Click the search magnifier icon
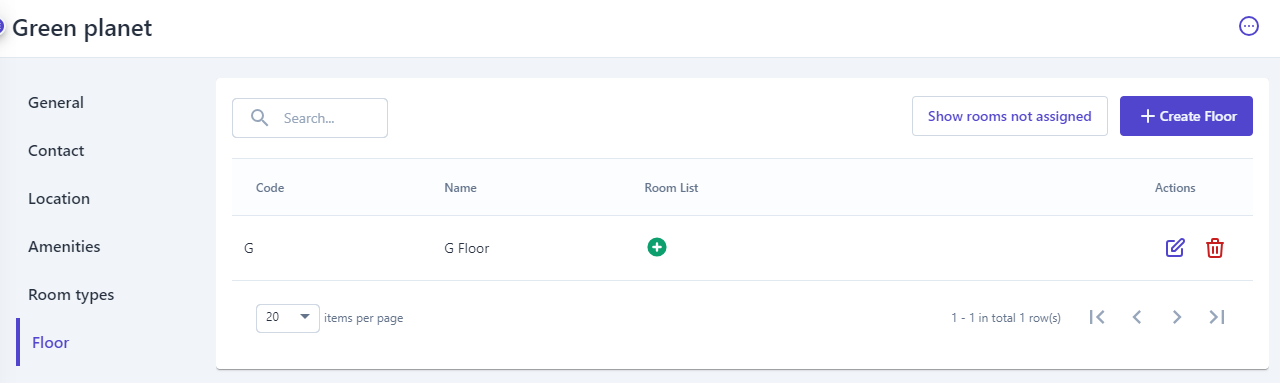1280x383 pixels. pyautogui.click(x=259, y=118)
